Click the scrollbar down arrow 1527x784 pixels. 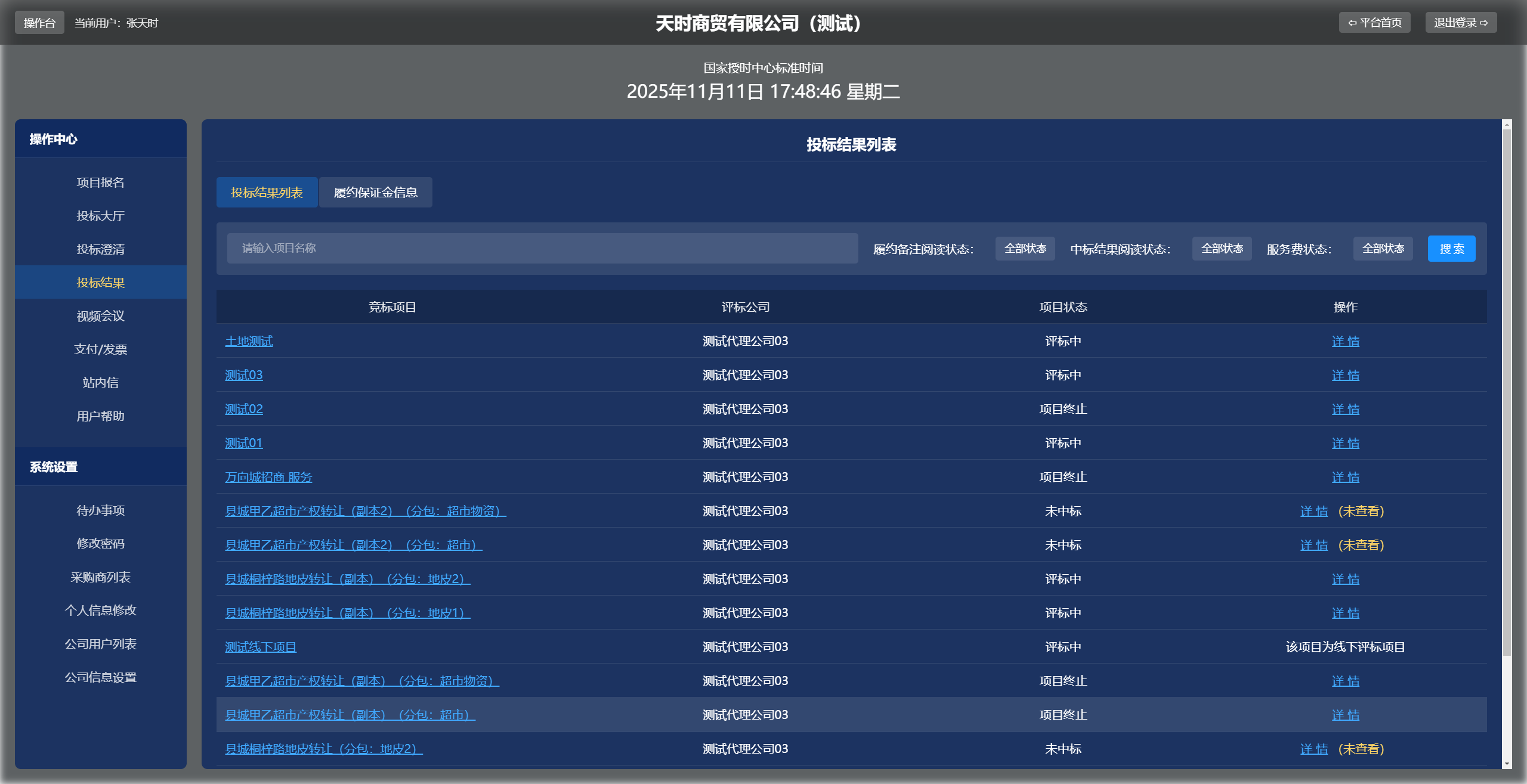1507,764
